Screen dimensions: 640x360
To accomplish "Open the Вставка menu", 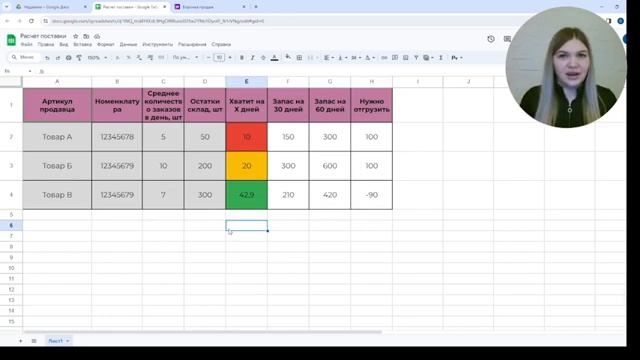I will point(82,44).
